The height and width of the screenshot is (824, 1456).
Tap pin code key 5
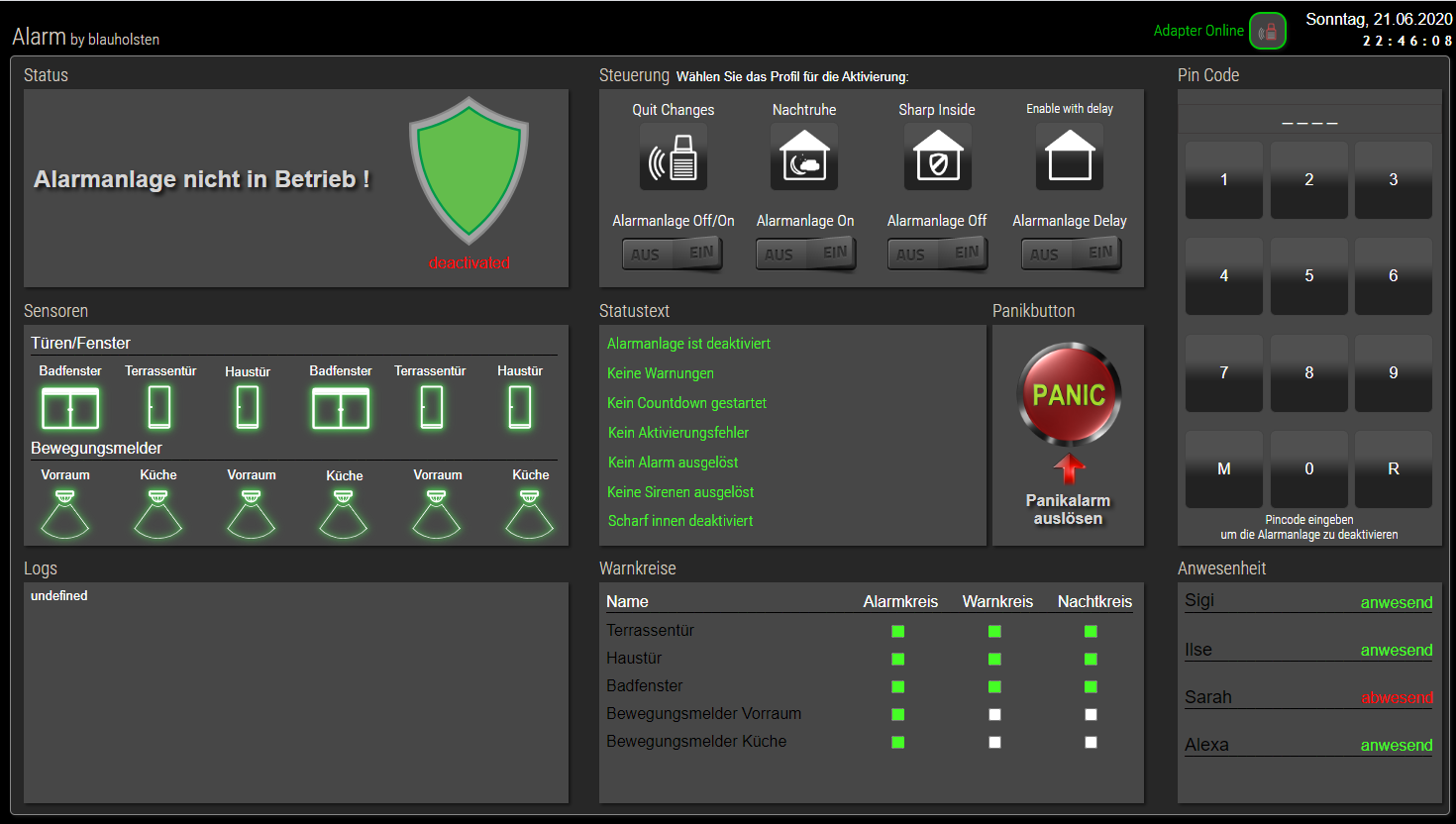(1309, 276)
